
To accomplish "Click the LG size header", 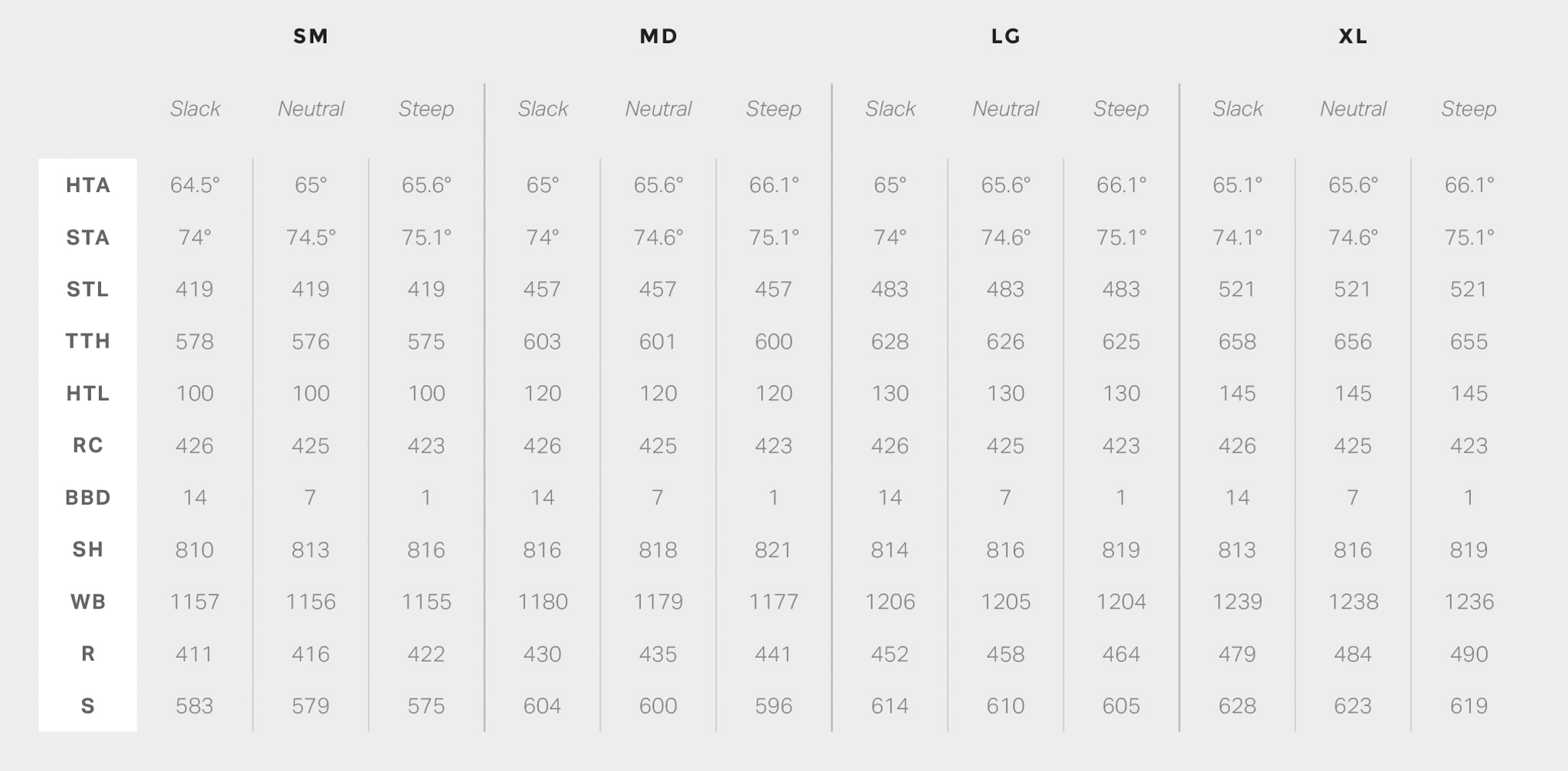I will (x=1005, y=36).
